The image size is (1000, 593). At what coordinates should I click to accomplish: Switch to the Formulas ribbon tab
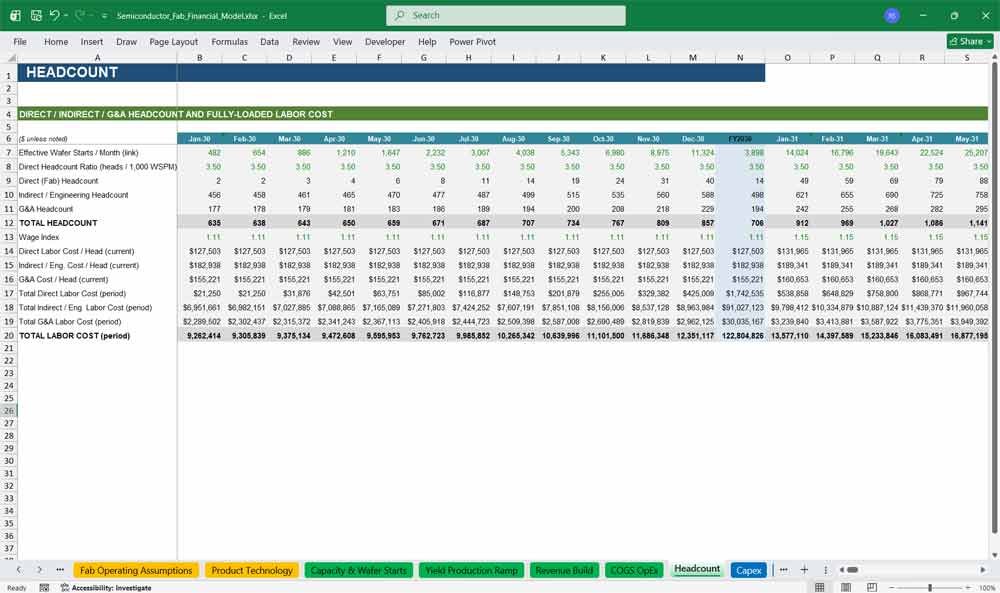(230, 41)
